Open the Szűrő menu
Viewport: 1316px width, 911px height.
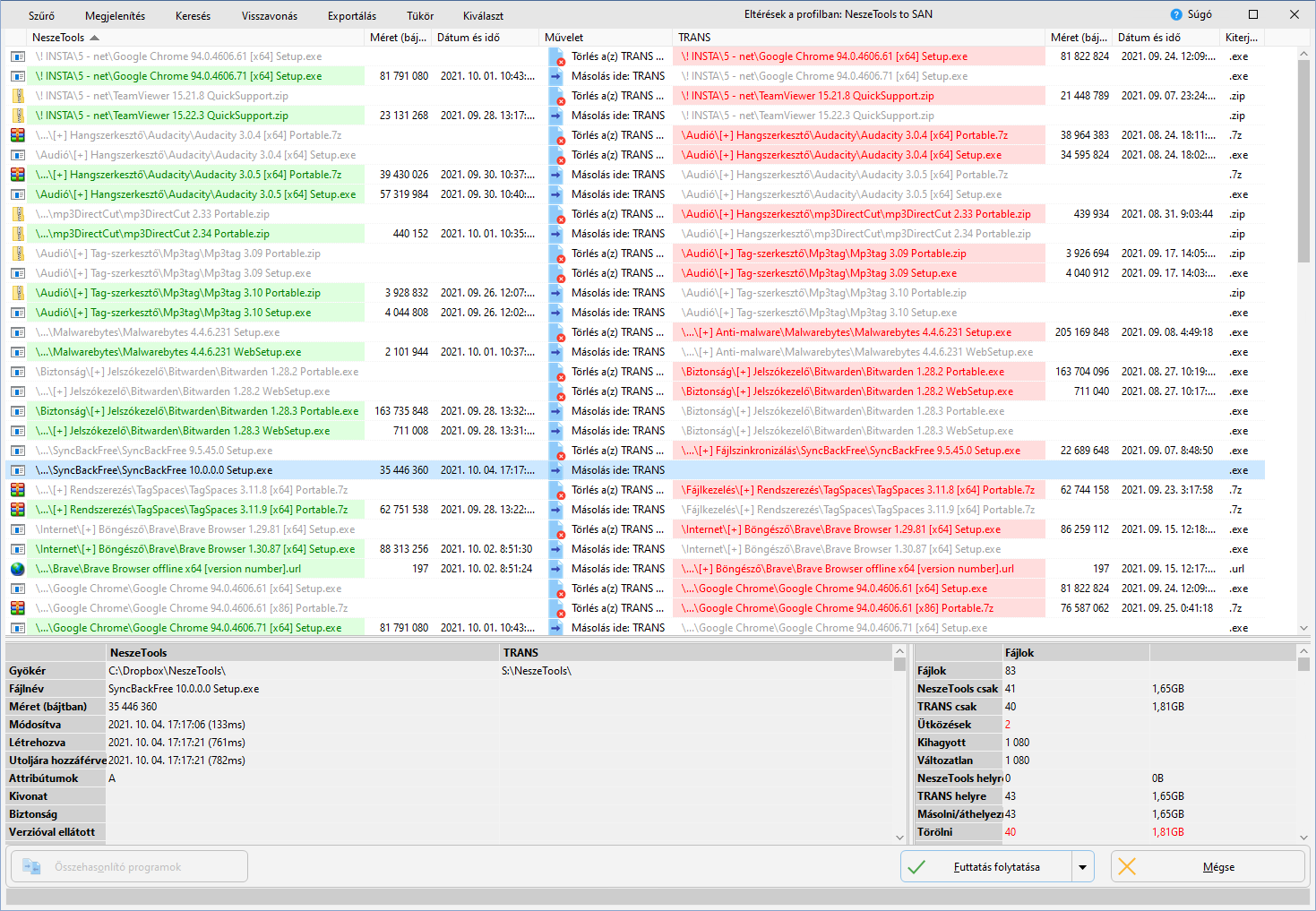(x=41, y=15)
